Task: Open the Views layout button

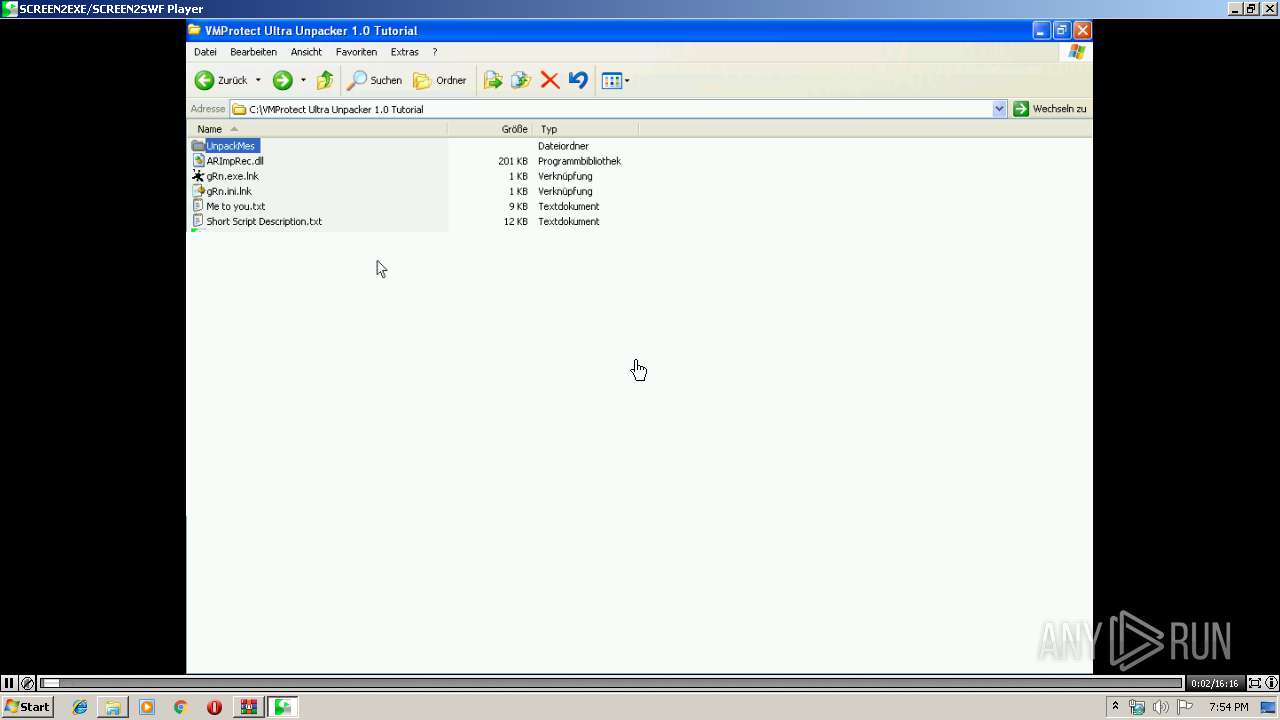Action: pyautogui.click(x=611, y=80)
